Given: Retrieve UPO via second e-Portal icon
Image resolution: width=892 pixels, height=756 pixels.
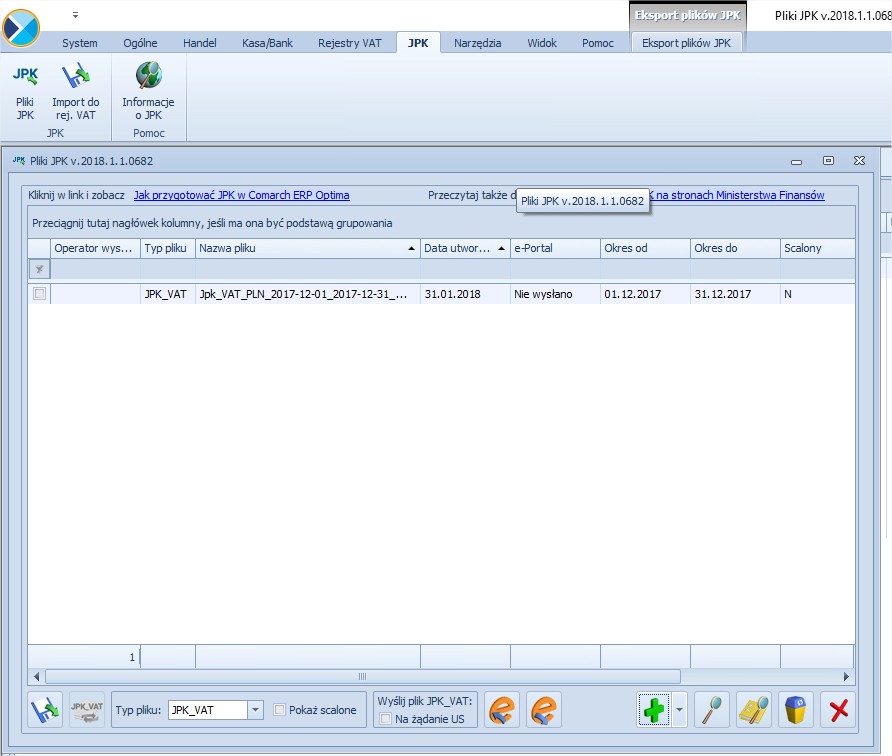Looking at the screenshot, I should pos(544,710).
